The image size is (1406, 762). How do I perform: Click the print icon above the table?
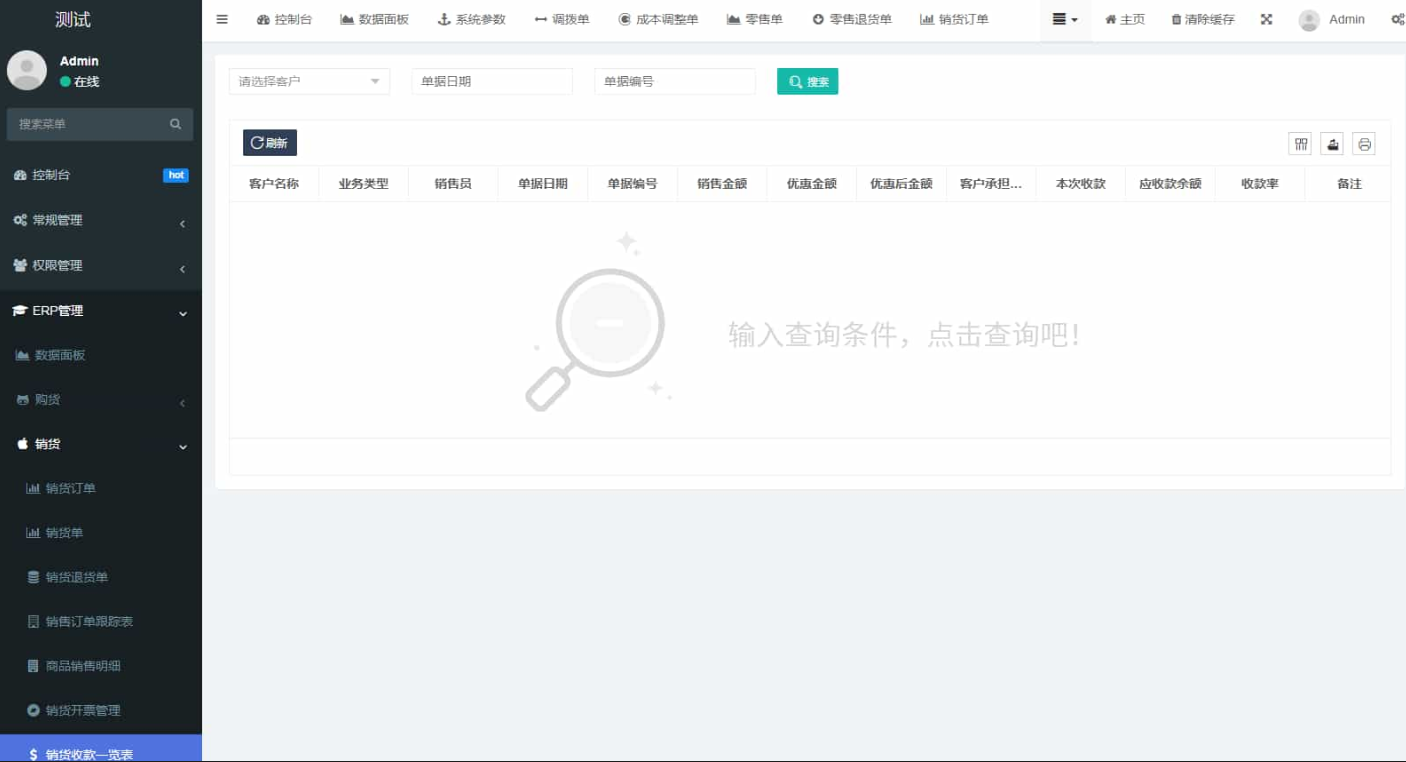[x=1364, y=143]
